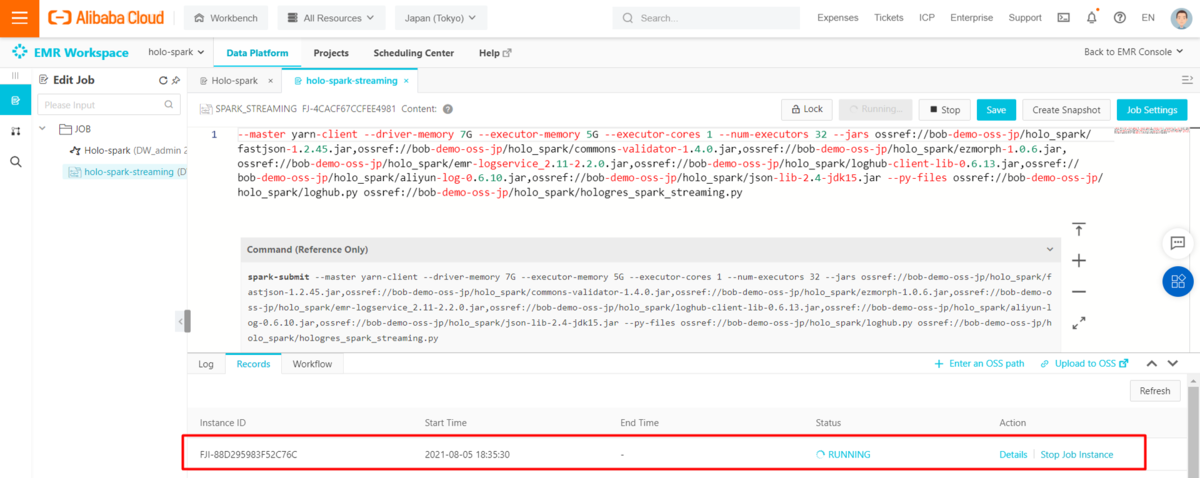Collapse the JOB folder
The image size is (1200, 478).
click(44, 129)
